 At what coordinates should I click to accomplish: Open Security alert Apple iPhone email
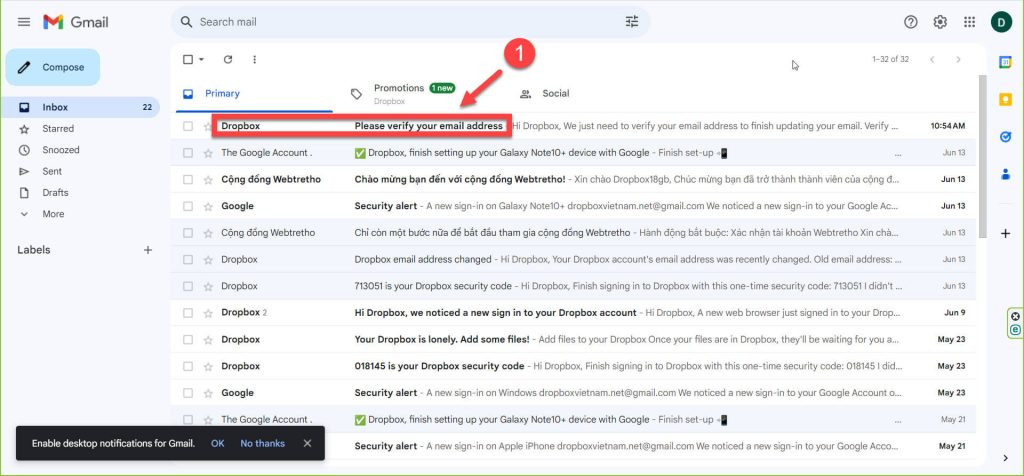coord(573,447)
